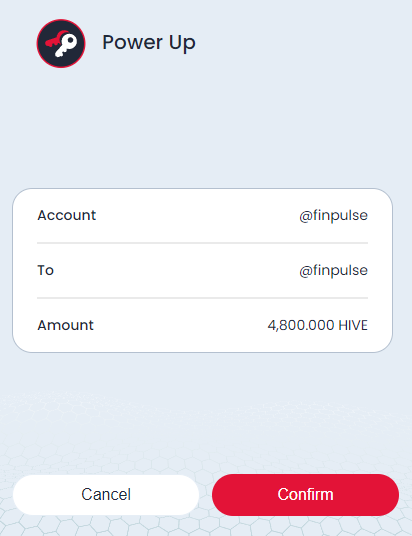Viewport: 412px width, 536px height.
Task: Click the Power Up title text
Action: [149, 43]
